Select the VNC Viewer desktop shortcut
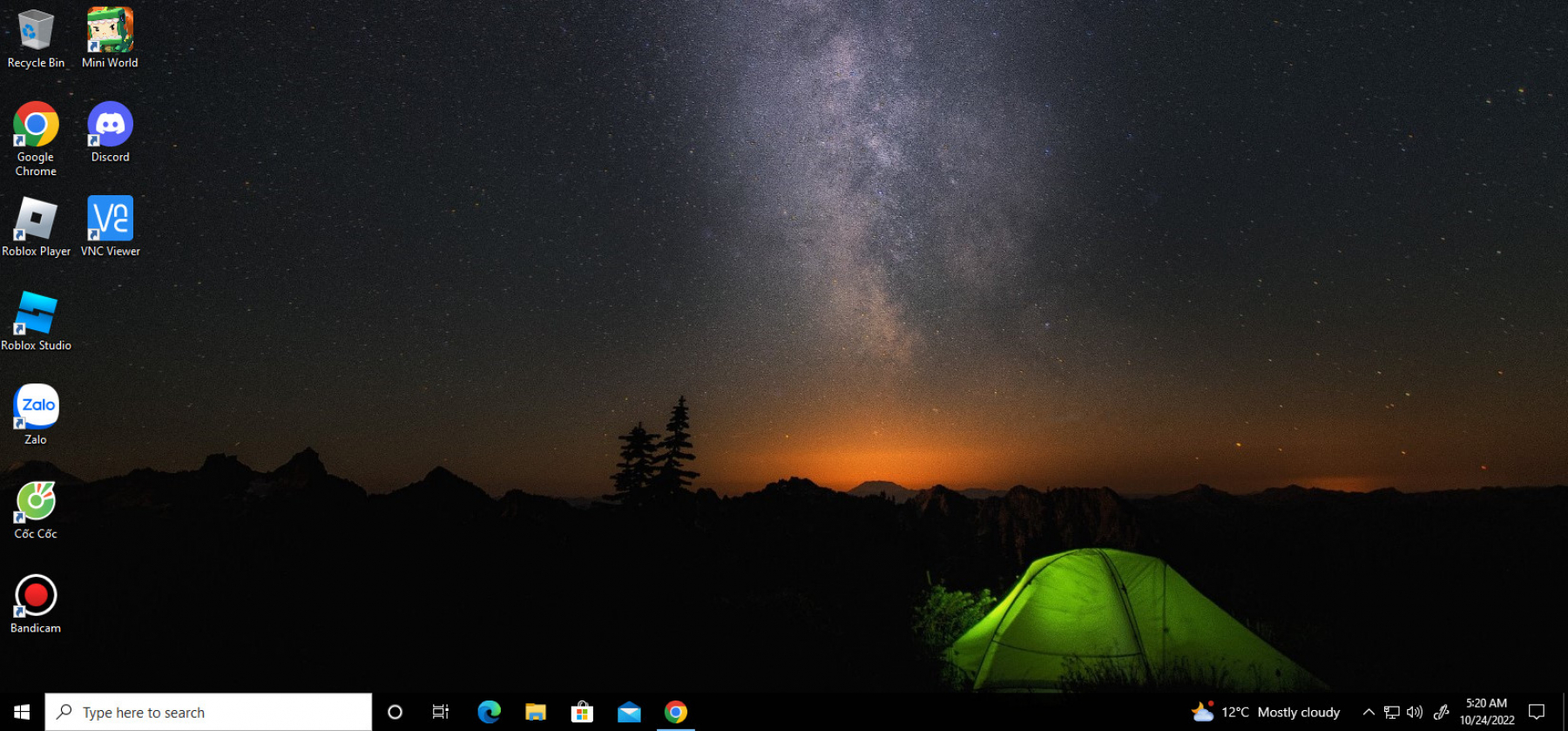 [x=110, y=227]
